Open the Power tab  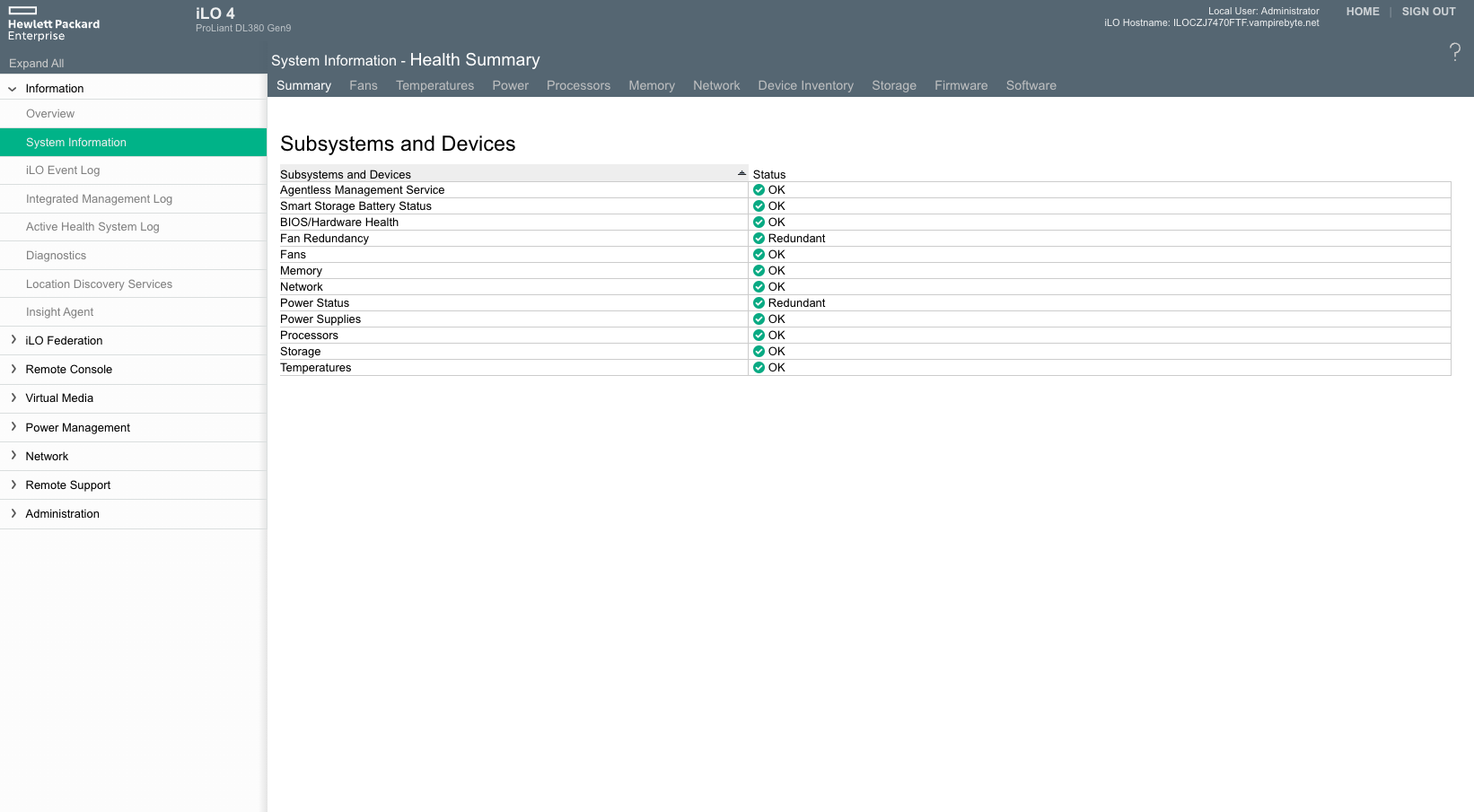coord(510,85)
